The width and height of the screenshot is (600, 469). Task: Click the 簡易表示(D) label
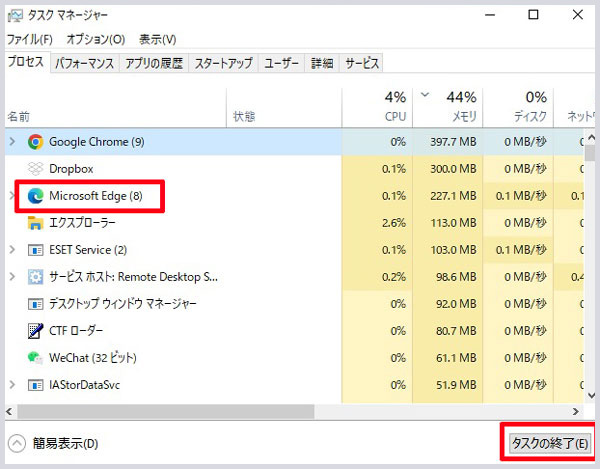[x=65, y=444]
